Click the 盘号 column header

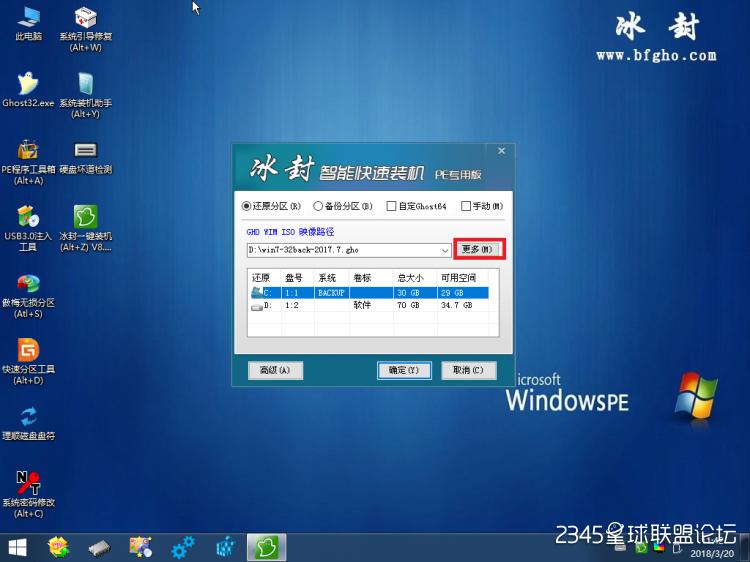point(294,278)
